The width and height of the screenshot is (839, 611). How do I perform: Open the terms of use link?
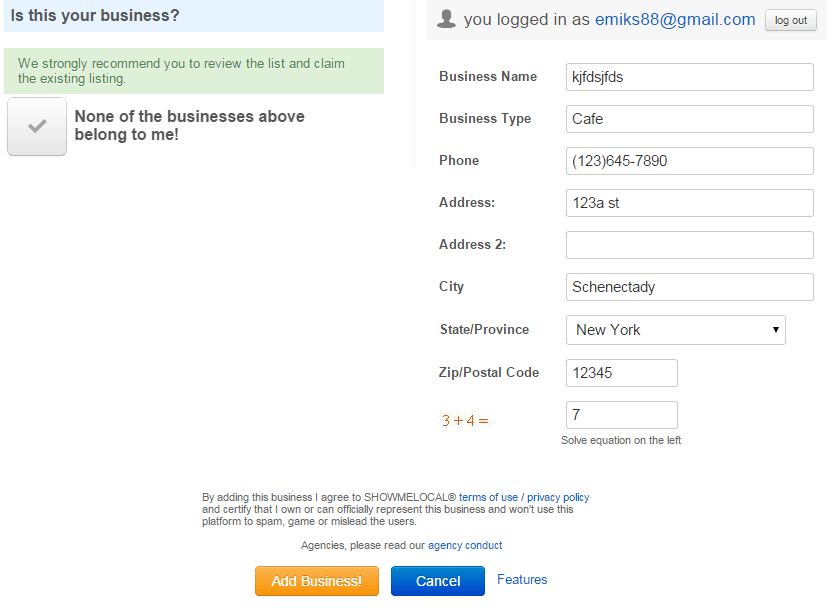point(488,497)
